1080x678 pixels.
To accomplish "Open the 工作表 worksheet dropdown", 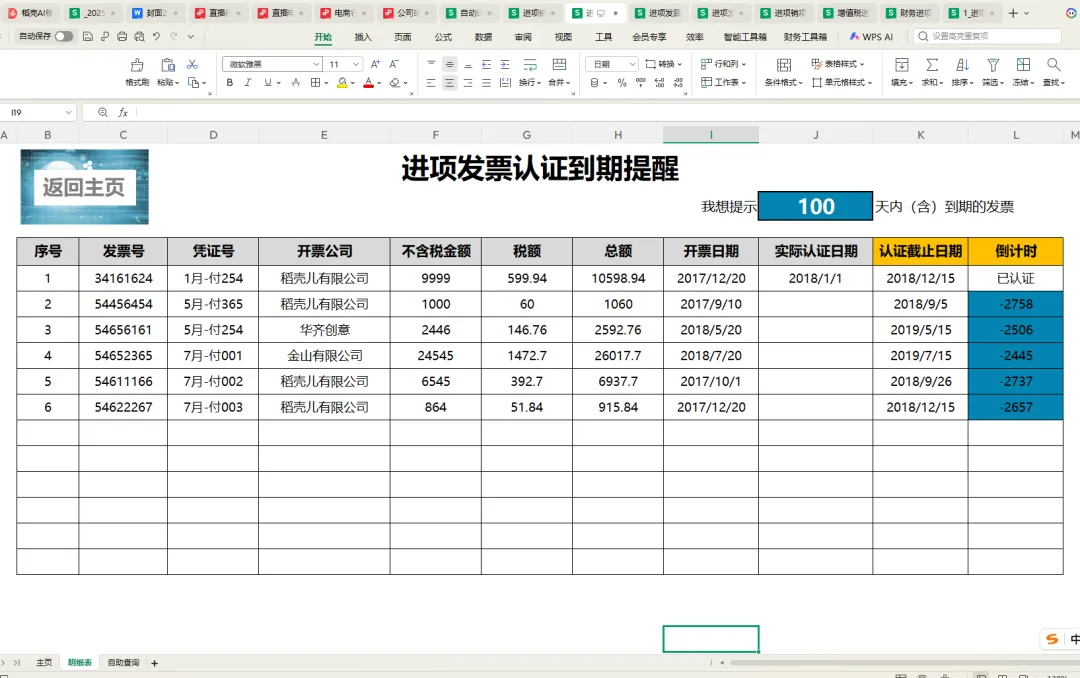I will pos(723,83).
